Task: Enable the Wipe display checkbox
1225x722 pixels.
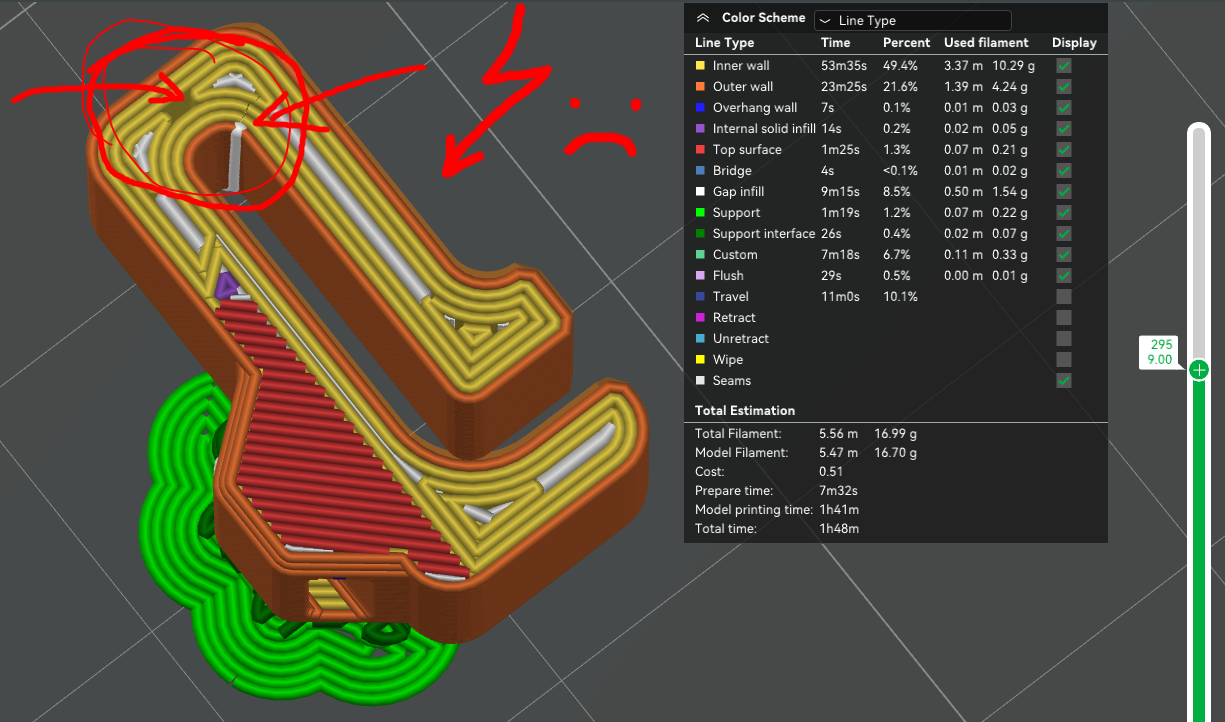Action: click(1064, 360)
